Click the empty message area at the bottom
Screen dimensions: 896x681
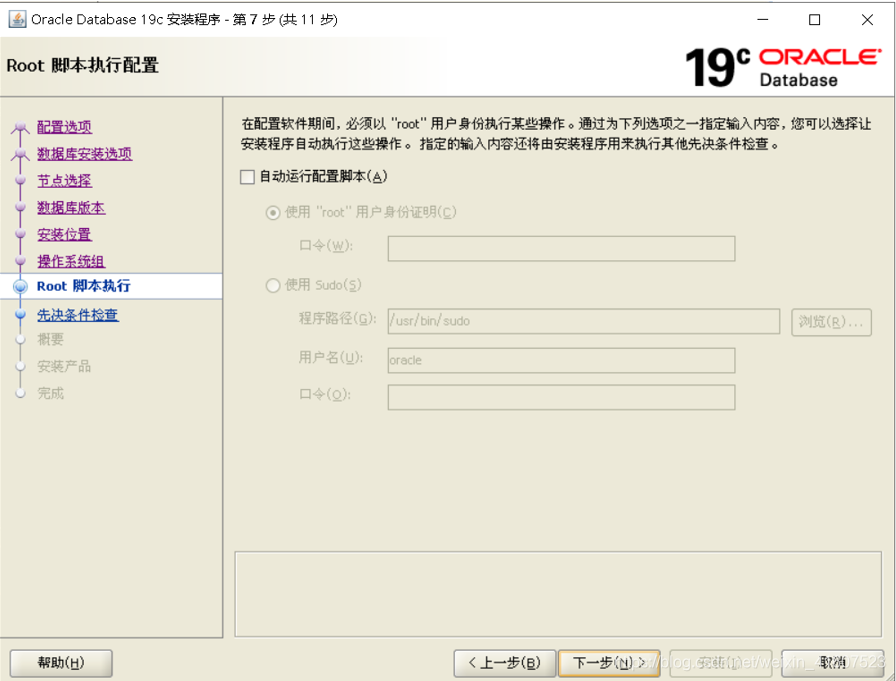558,594
